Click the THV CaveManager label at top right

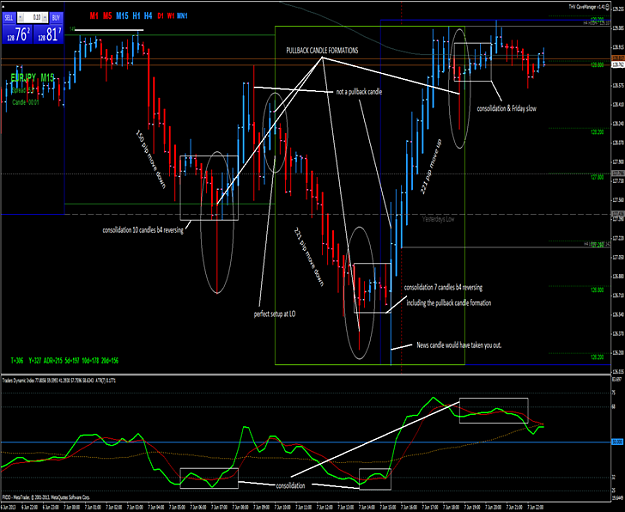click(x=589, y=6)
